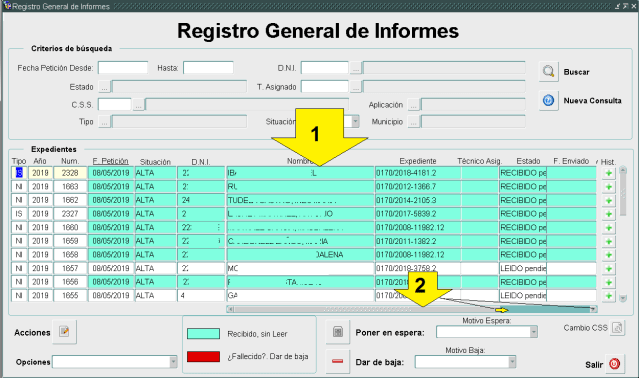The width and height of the screenshot is (639, 378).
Task: Click the Nueva Consulta icon
Action: pos(549,100)
